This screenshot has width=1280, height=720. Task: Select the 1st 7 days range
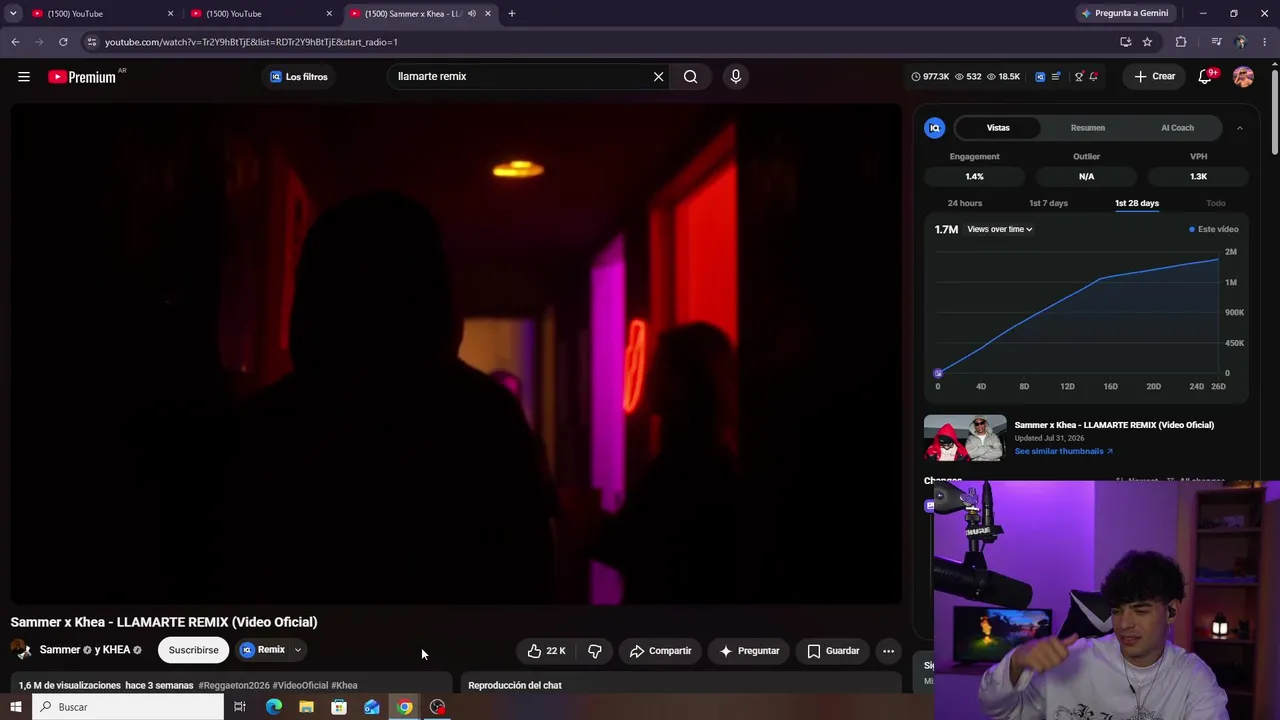click(1048, 203)
